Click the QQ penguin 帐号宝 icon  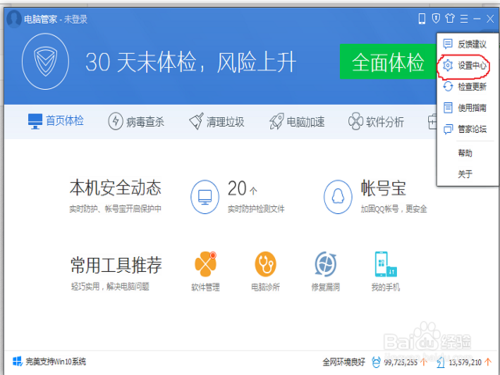point(338,197)
